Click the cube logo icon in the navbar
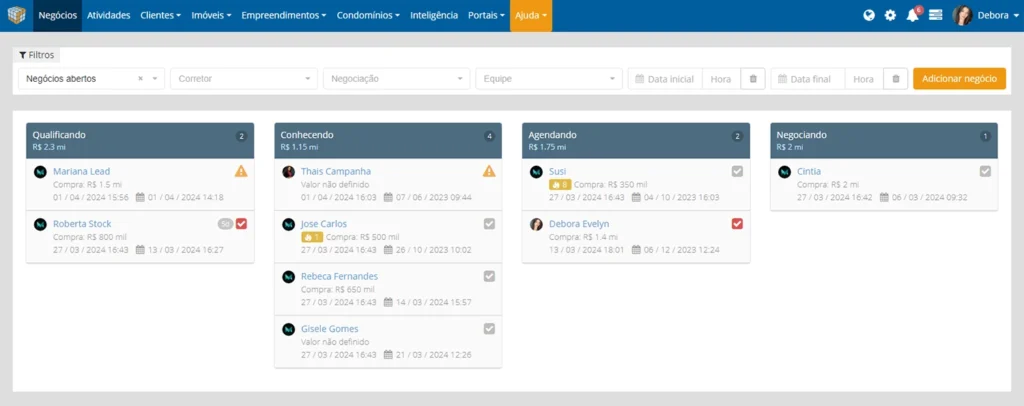Image resolution: width=1024 pixels, height=406 pixels. (16, 15)
